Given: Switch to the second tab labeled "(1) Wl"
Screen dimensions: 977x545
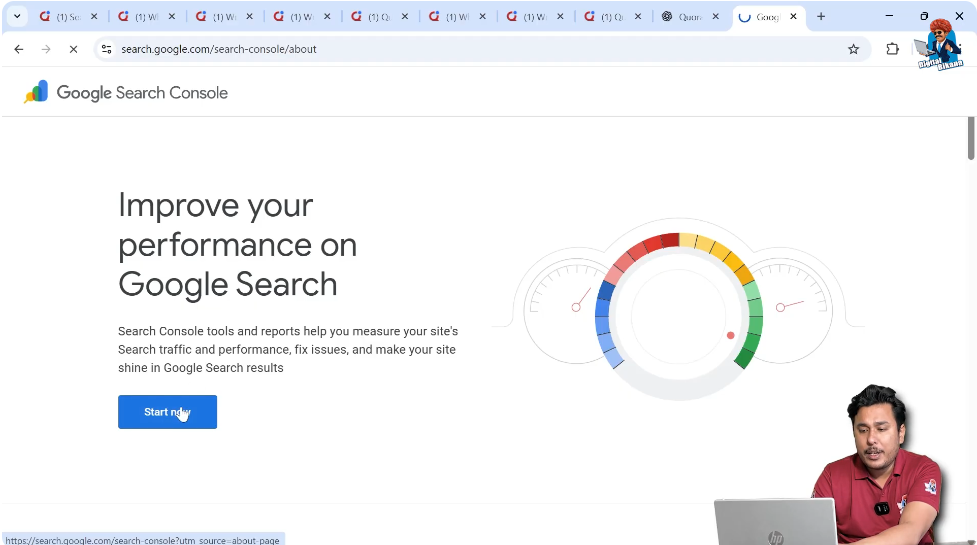Looking at the screenshot, I should coord(146,17).
